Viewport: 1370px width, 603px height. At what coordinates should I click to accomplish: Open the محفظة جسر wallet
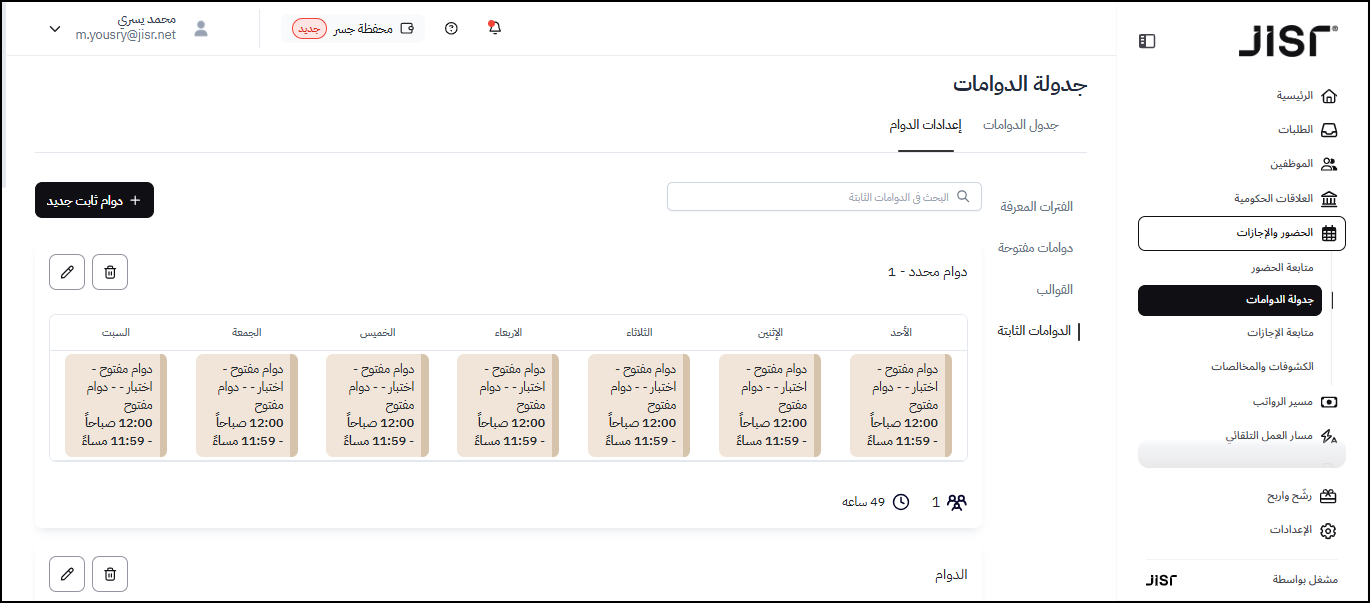(354, 28)
